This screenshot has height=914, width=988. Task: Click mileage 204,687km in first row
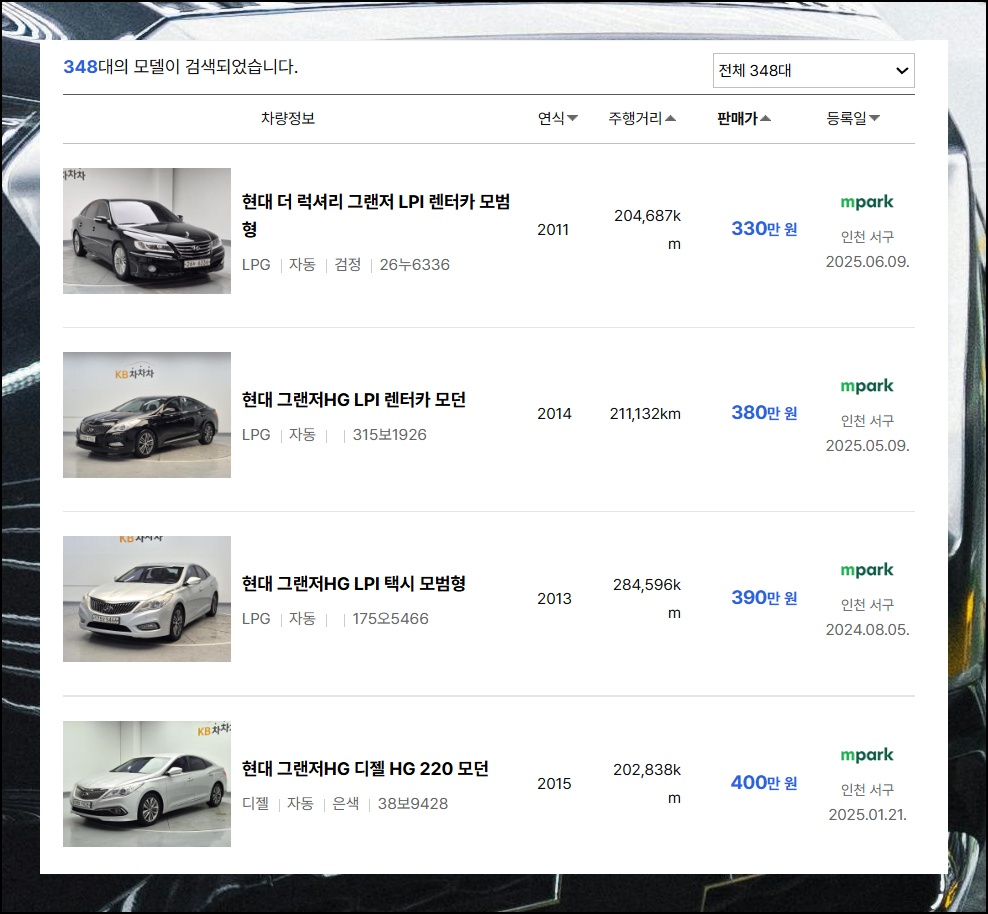[x=647, y=229]
